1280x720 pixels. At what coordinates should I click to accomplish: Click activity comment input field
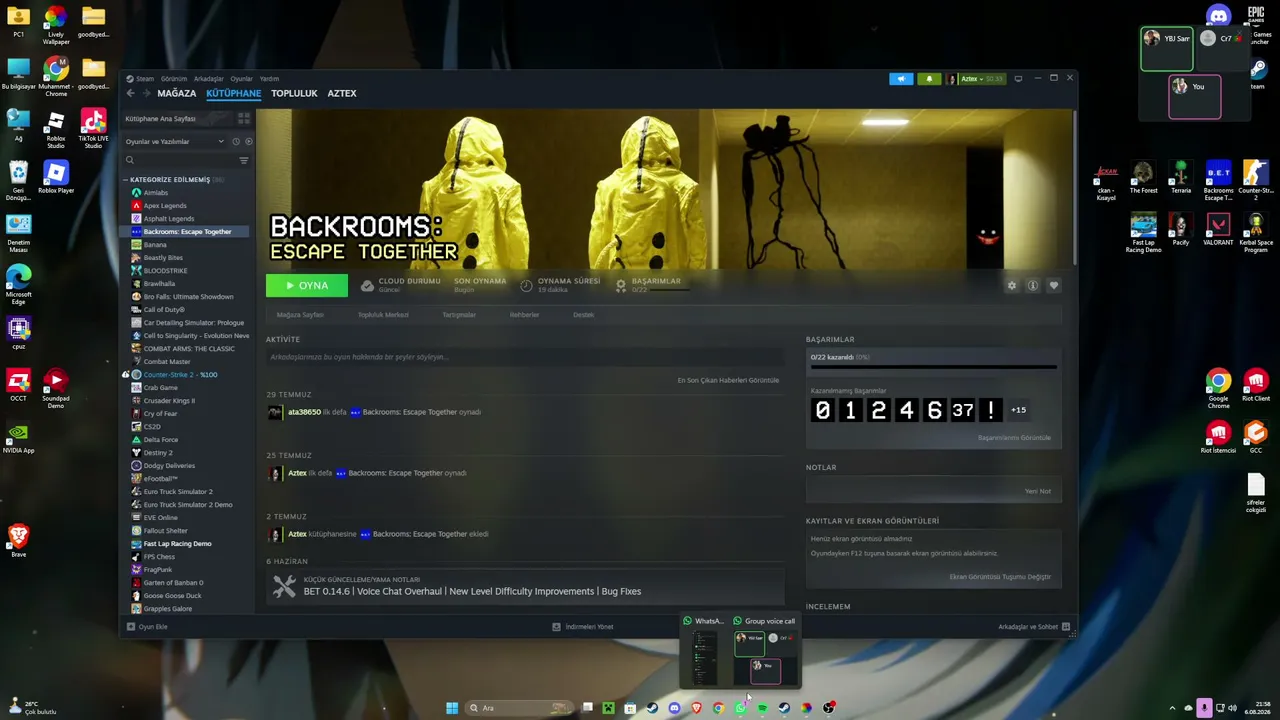[525, 357]
